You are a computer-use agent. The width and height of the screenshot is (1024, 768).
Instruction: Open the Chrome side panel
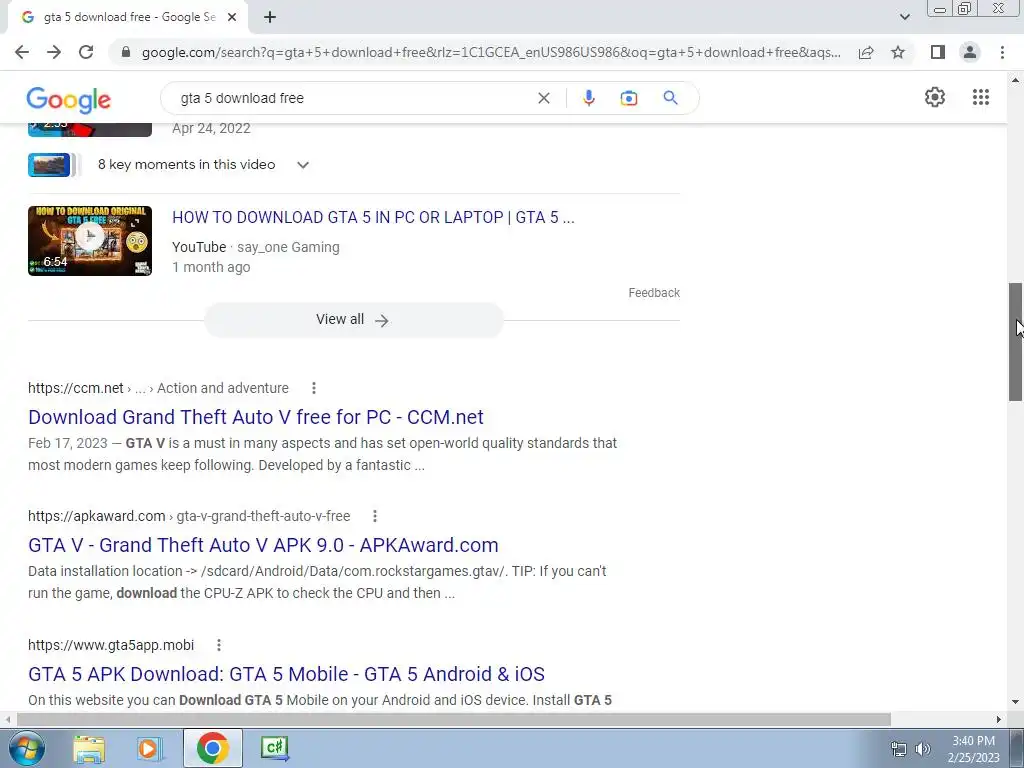click(x=938, y=52)
